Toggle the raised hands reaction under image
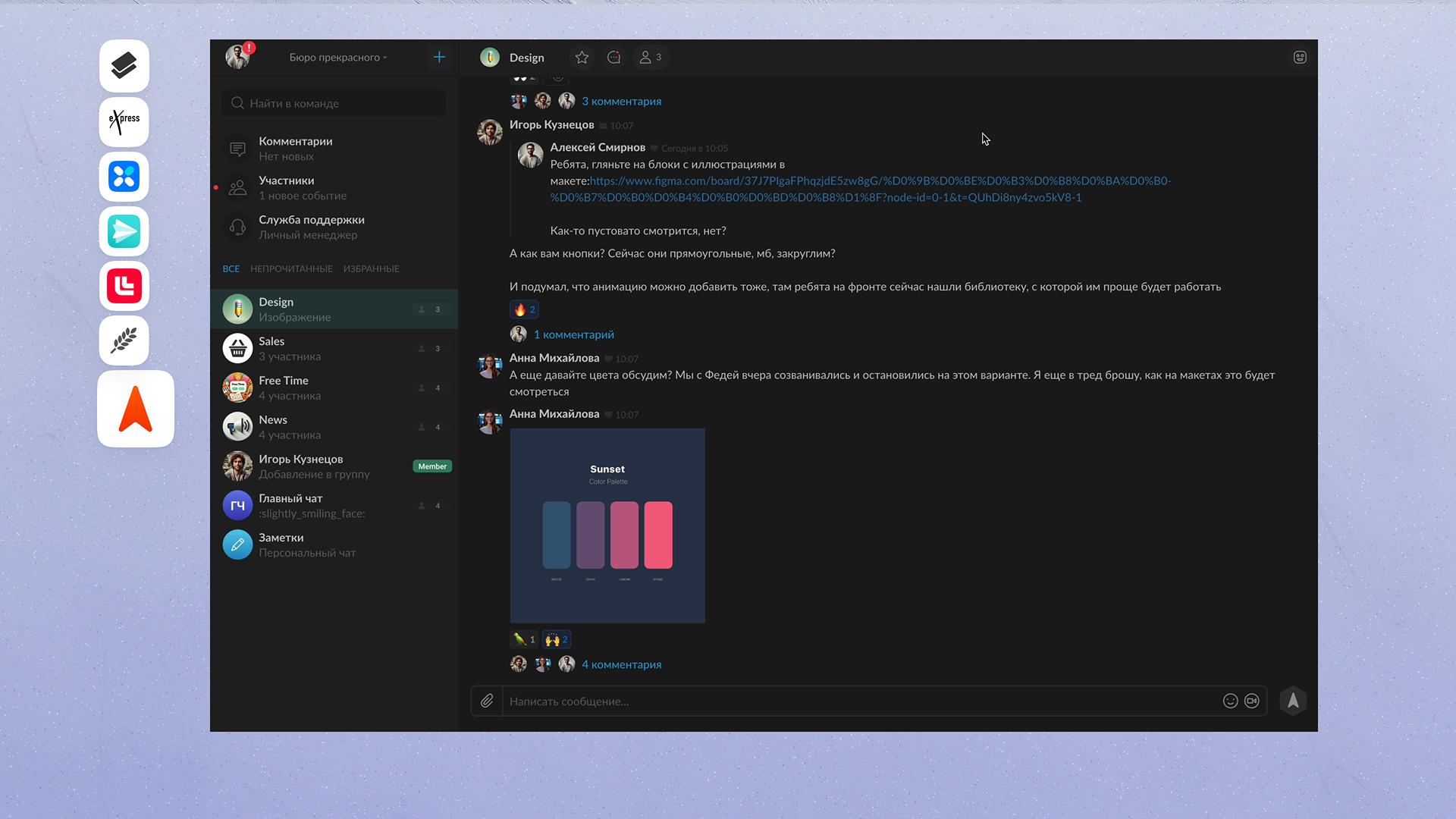Viewport: 1456px width, 819px height. point(556,640)
